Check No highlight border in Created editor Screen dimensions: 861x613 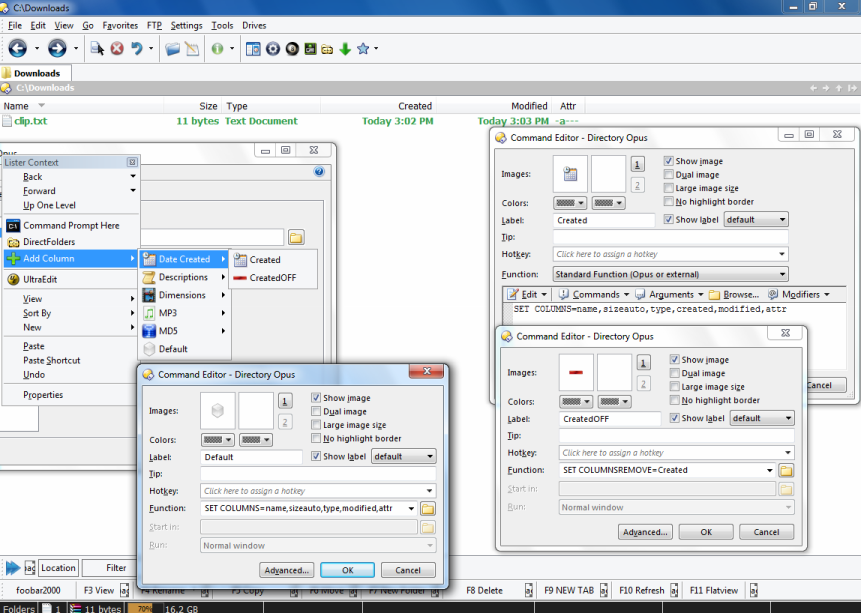click(x=669, y=201)
